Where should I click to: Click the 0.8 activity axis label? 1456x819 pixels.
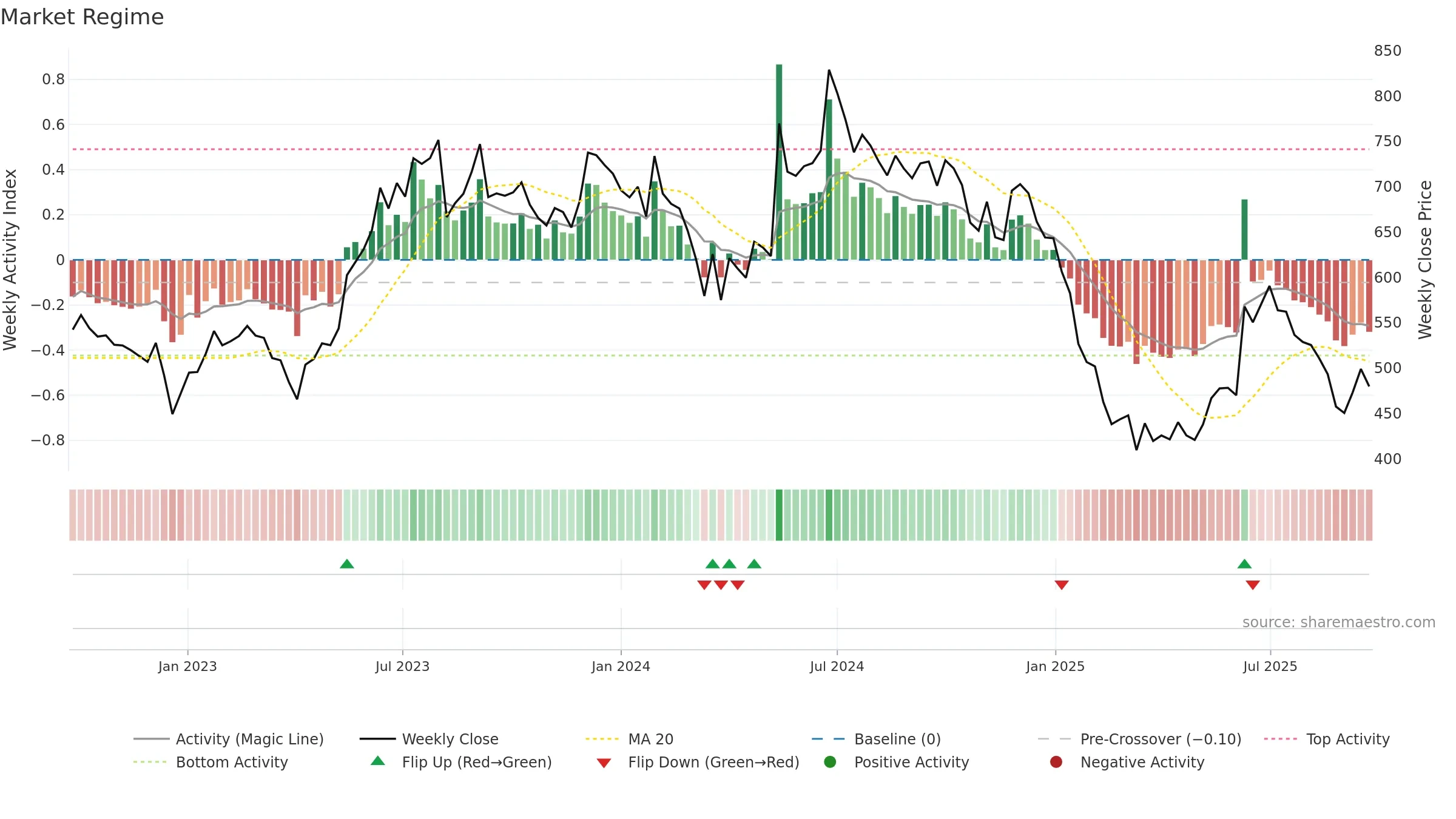coord(53,79)
